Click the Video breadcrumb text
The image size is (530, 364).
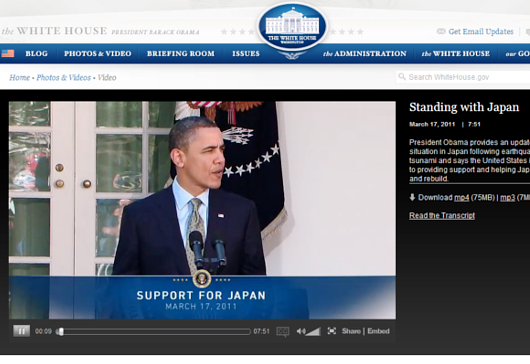click(107, 77)
